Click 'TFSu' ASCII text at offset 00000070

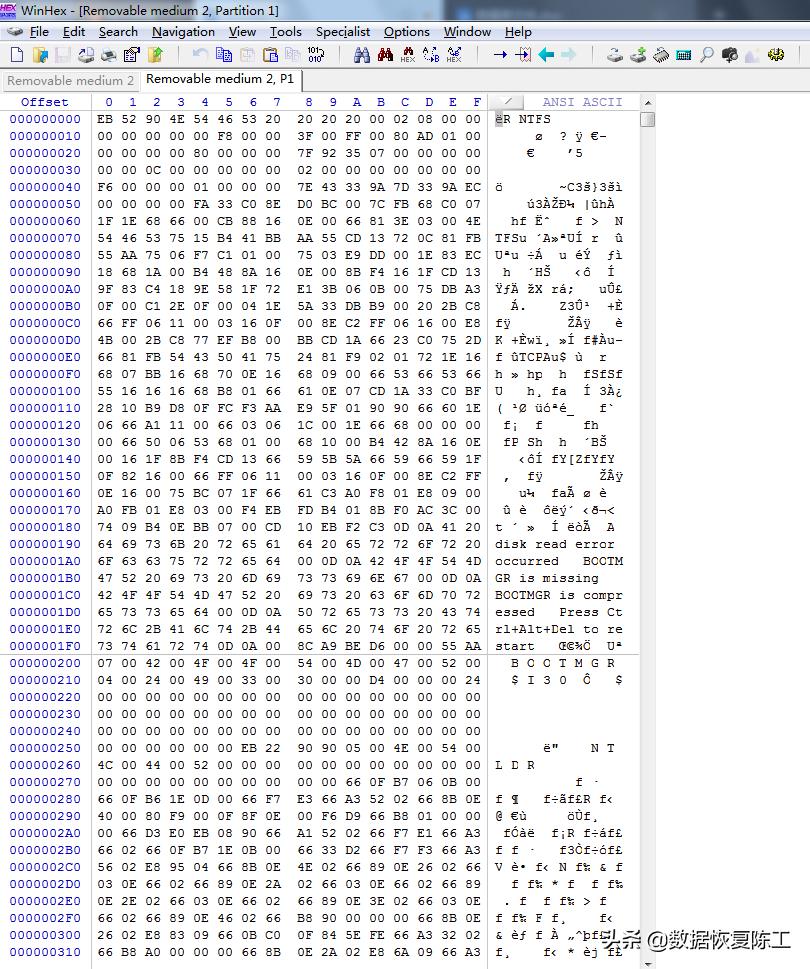coord(510,239)
